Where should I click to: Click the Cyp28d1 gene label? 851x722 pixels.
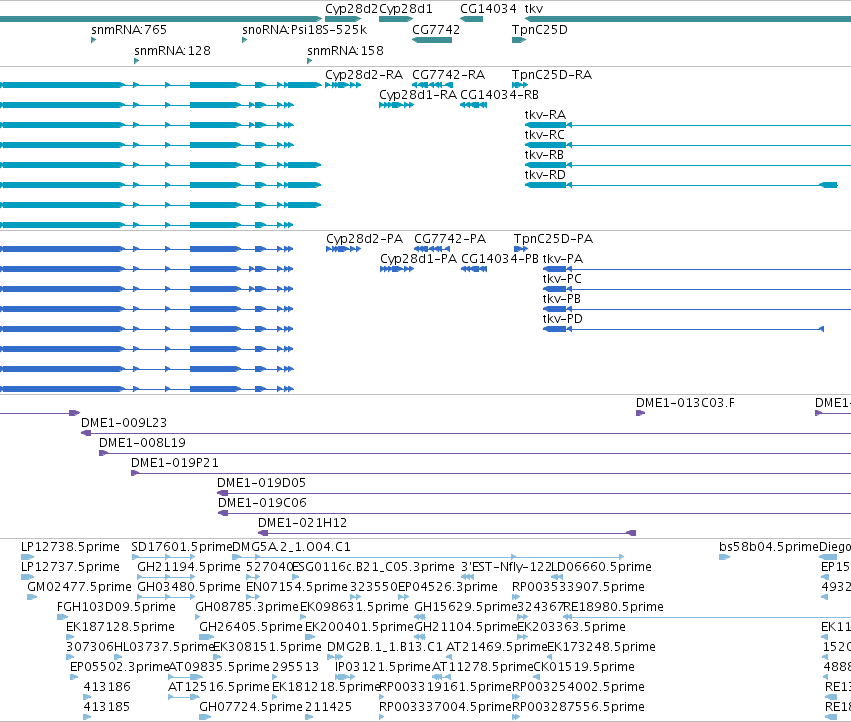(406, 9)
